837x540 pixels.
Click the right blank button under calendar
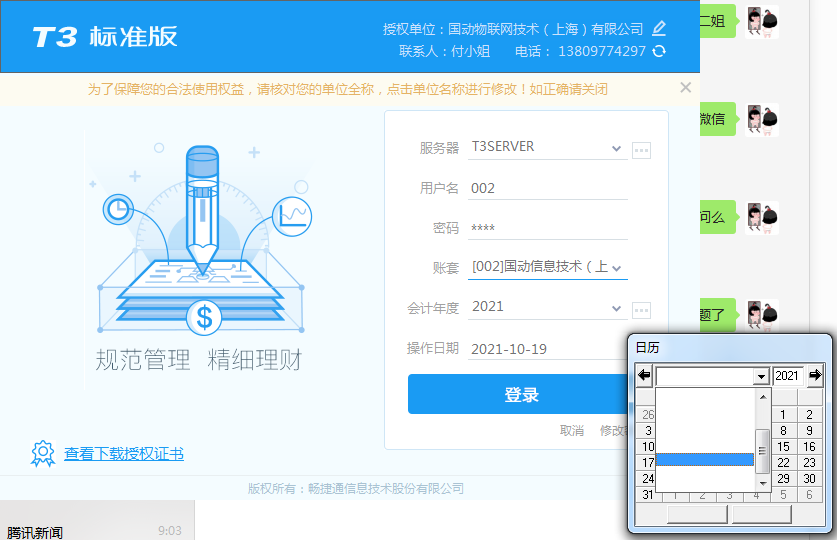pos(762,514)
